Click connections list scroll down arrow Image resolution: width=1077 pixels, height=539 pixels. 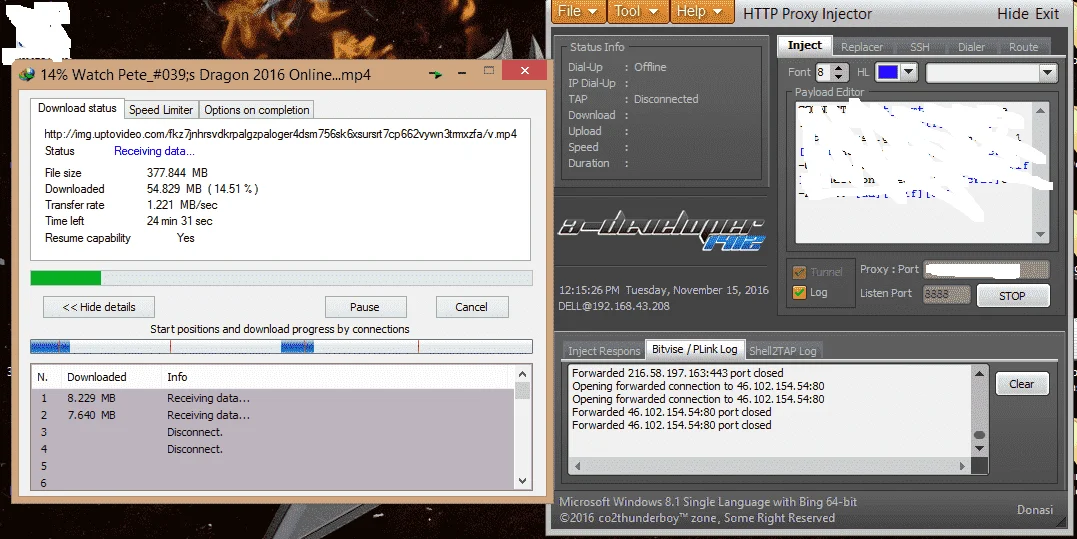click(522, 481)
